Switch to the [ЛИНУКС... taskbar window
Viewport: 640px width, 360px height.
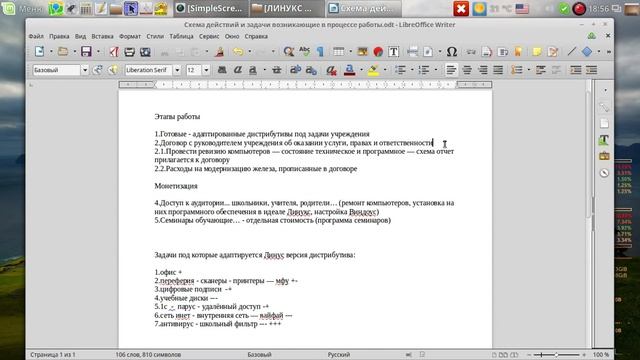287,9
